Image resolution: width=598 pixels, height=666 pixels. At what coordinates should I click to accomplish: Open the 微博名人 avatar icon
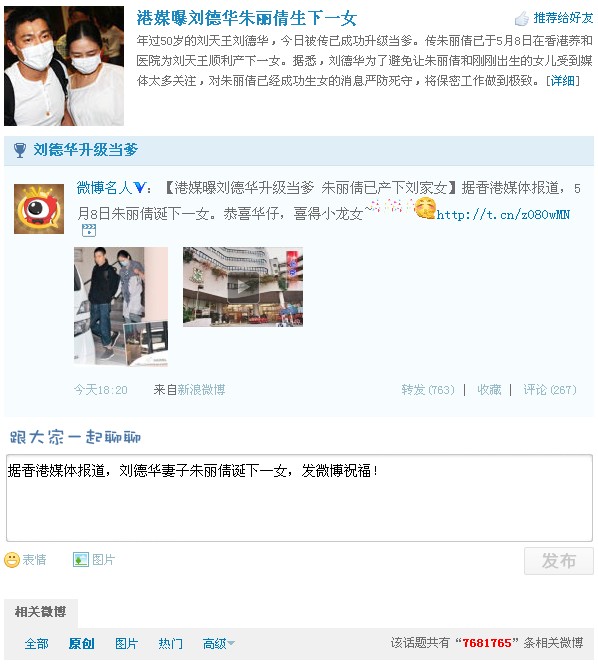click(x=39, y=209)
